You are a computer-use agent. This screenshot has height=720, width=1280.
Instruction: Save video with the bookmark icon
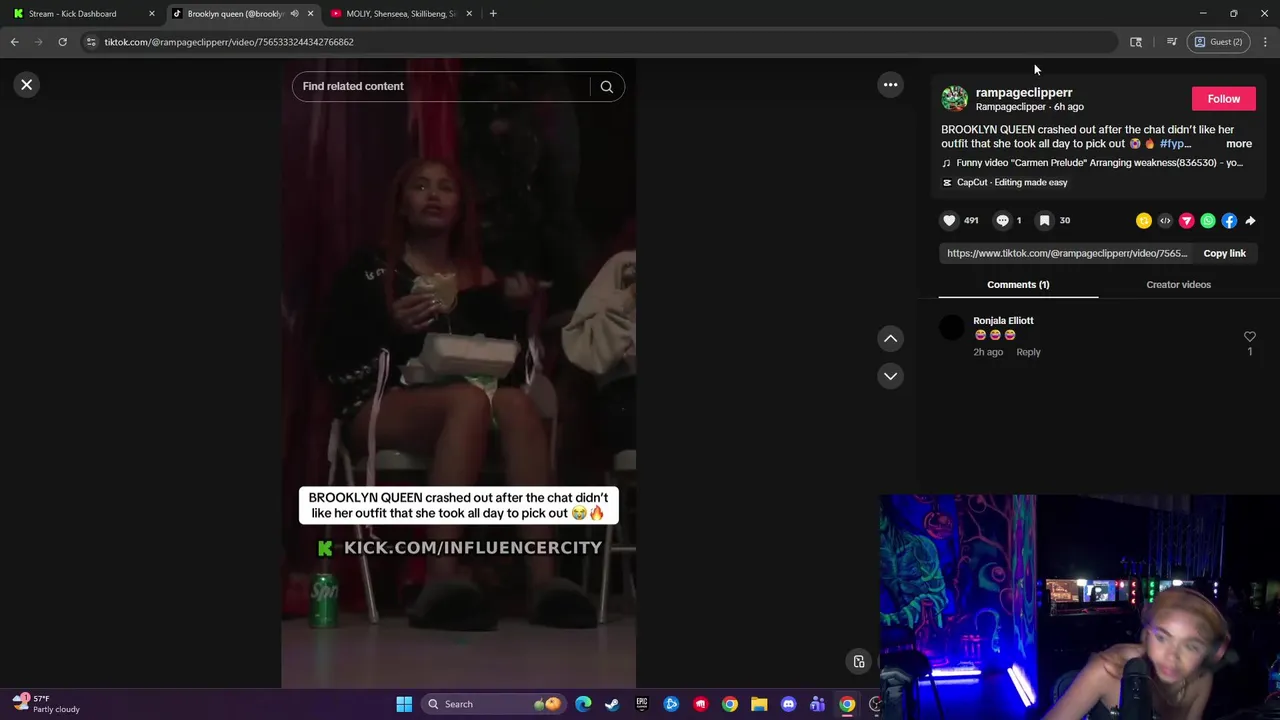pos(1044,220)
